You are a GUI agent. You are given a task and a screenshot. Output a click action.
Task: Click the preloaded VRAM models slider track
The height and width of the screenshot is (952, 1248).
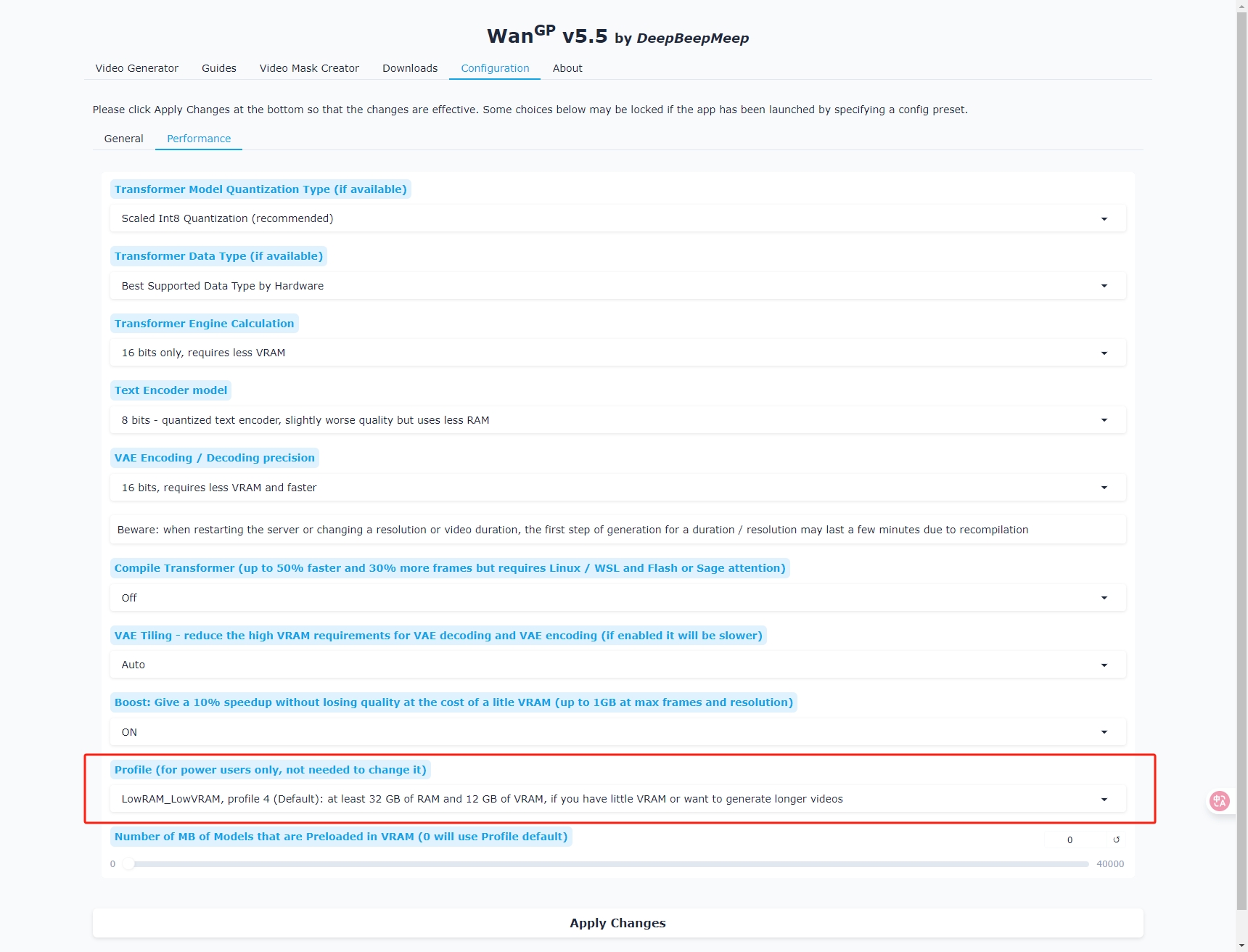(608, 864)
